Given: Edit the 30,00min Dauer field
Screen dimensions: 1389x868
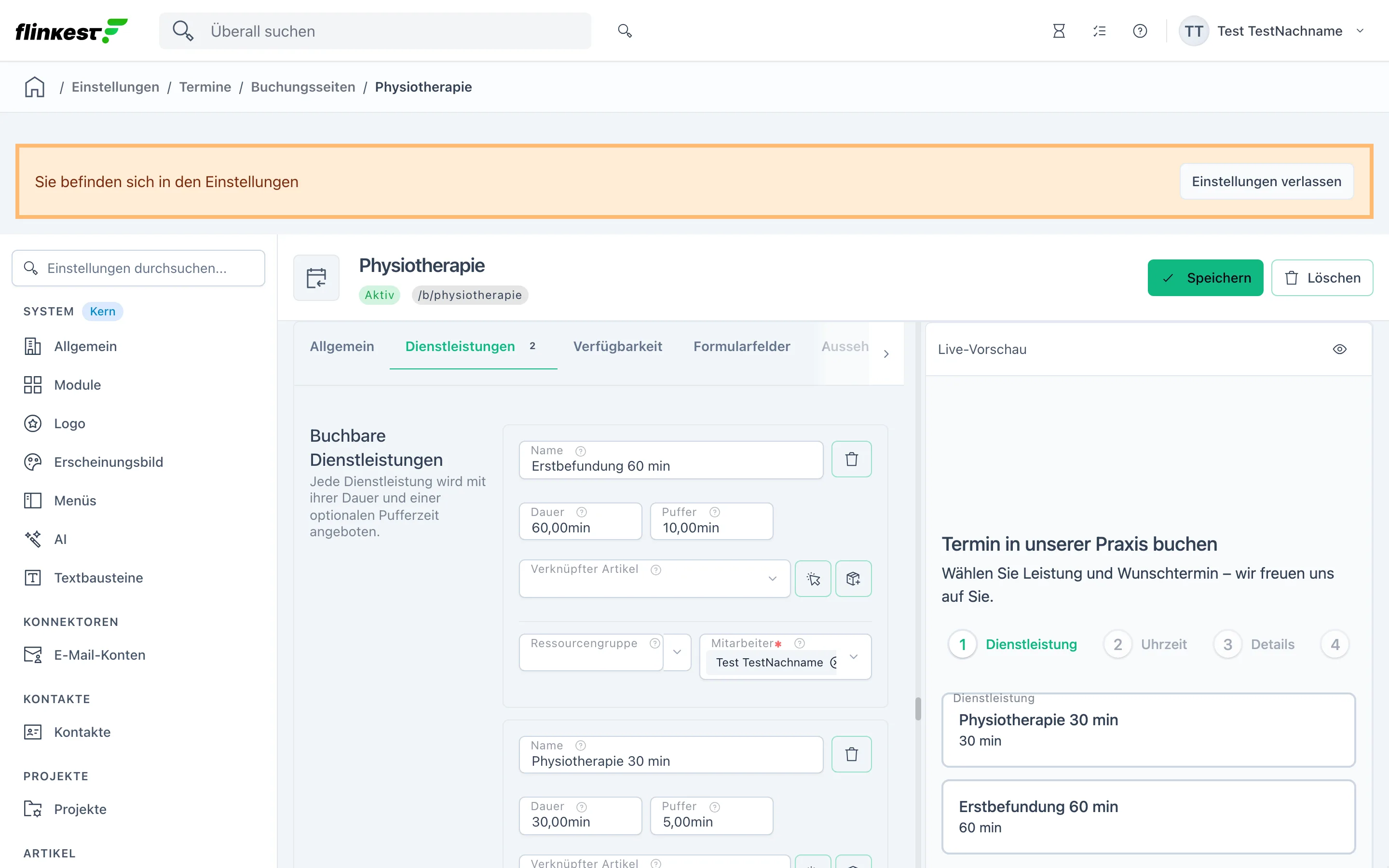Looking at the screenshot, I should 580,816.
